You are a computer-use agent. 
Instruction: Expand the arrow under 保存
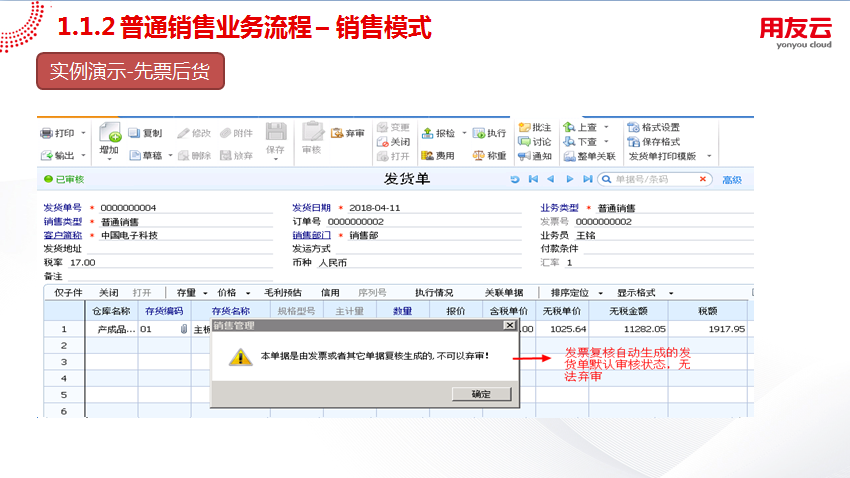click(x=276, y=159)
